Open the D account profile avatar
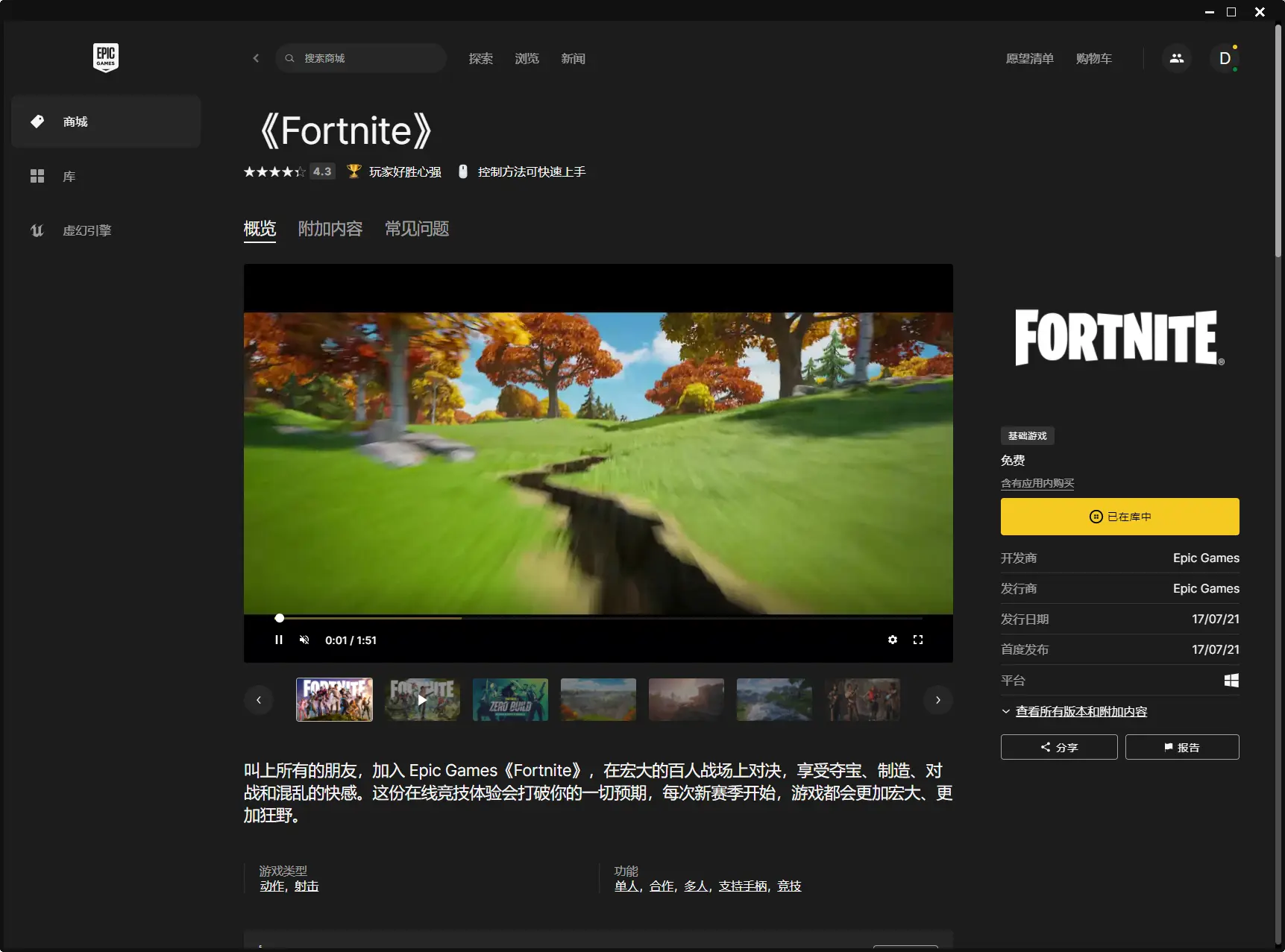The image size is (1285, 952). [1224, 58]
